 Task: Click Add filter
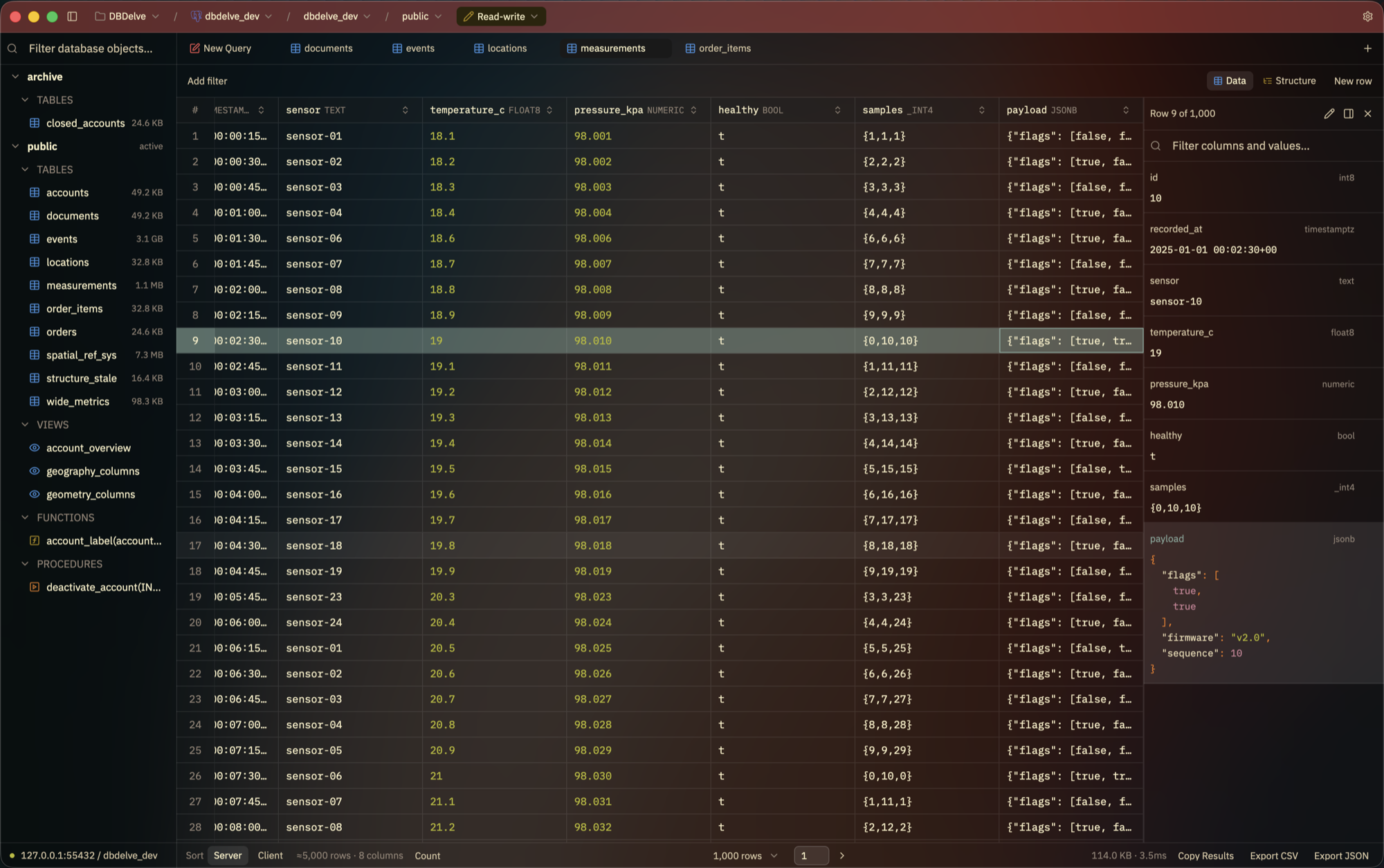click(x=207, y=81)
